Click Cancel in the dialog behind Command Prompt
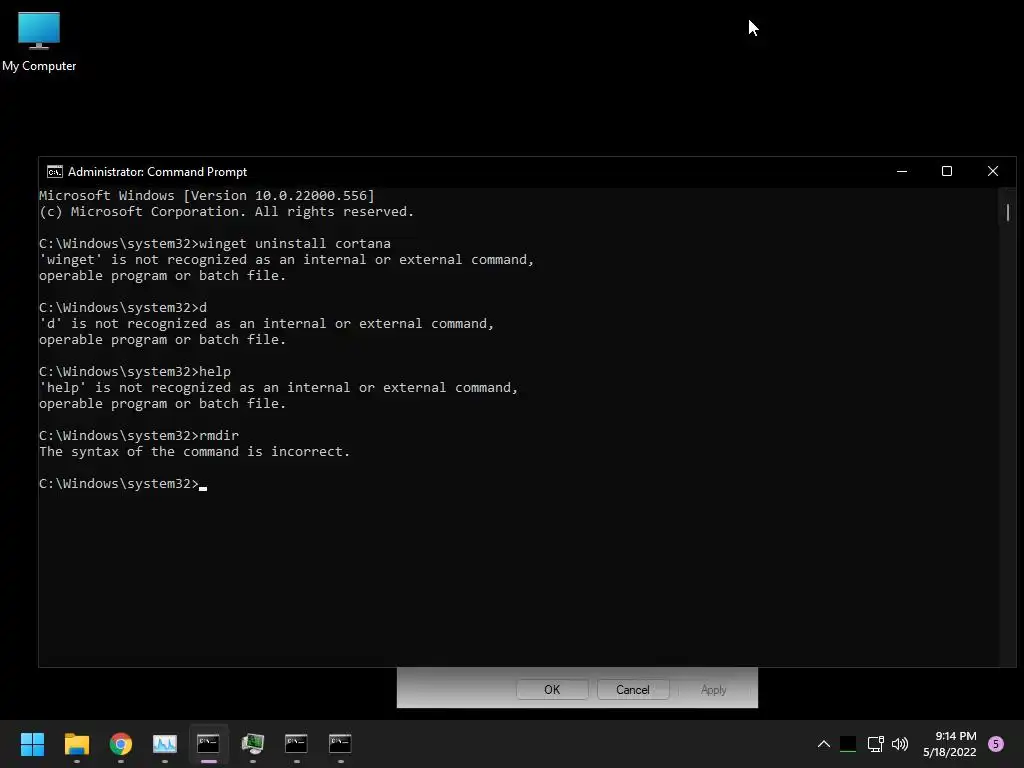The height and width of the screenshot is (768, 1024). 633,690
